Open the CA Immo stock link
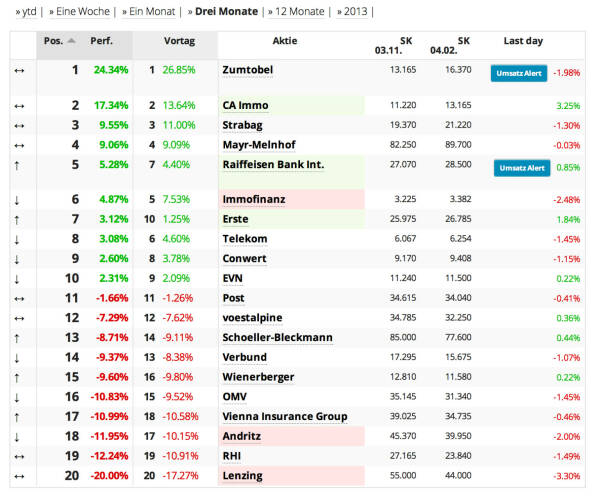The height and width of the screenshot is (499, 600). [245, 105]
